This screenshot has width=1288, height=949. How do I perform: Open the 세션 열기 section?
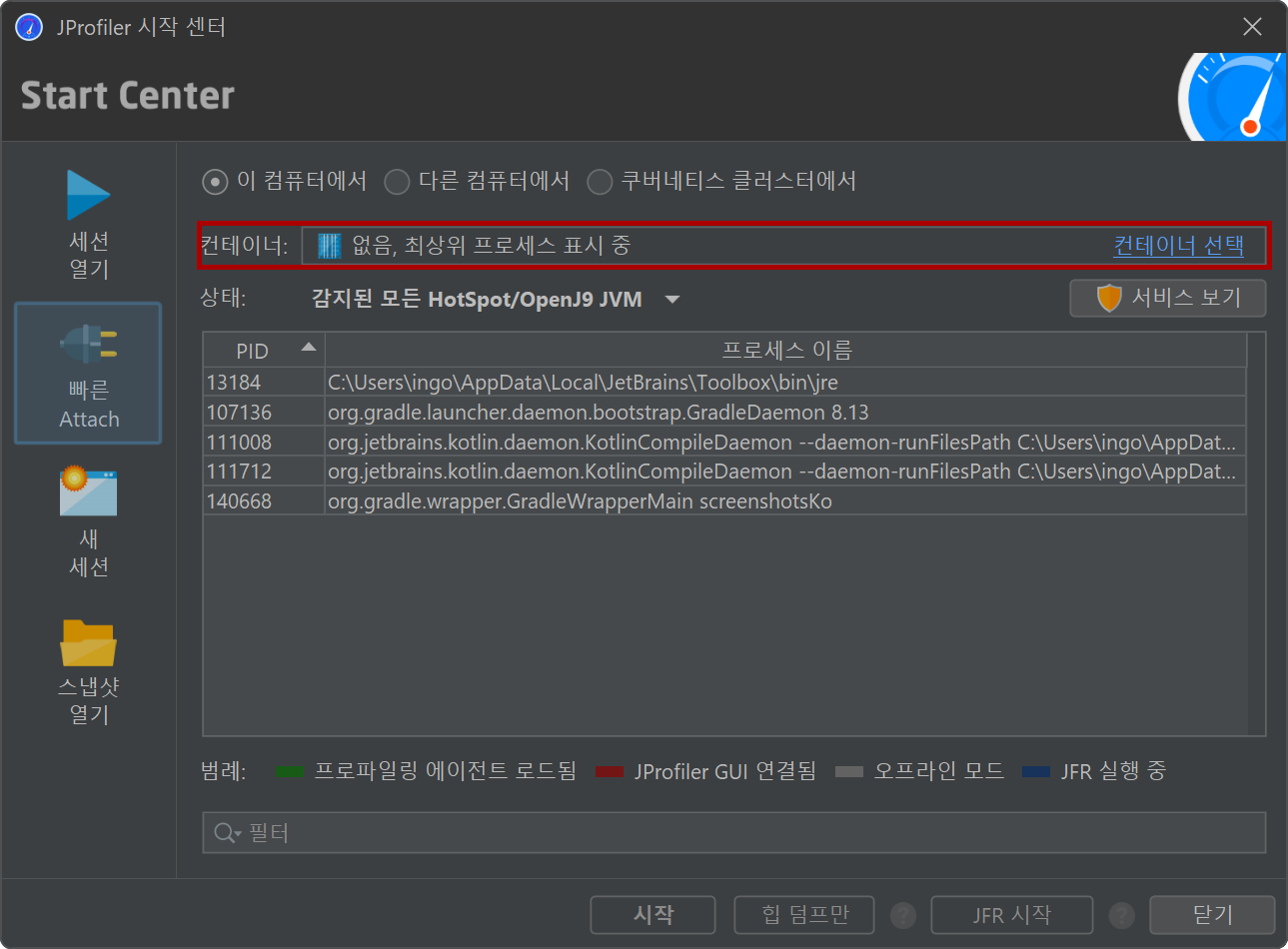pyautogui.click(x=88, y=225)
